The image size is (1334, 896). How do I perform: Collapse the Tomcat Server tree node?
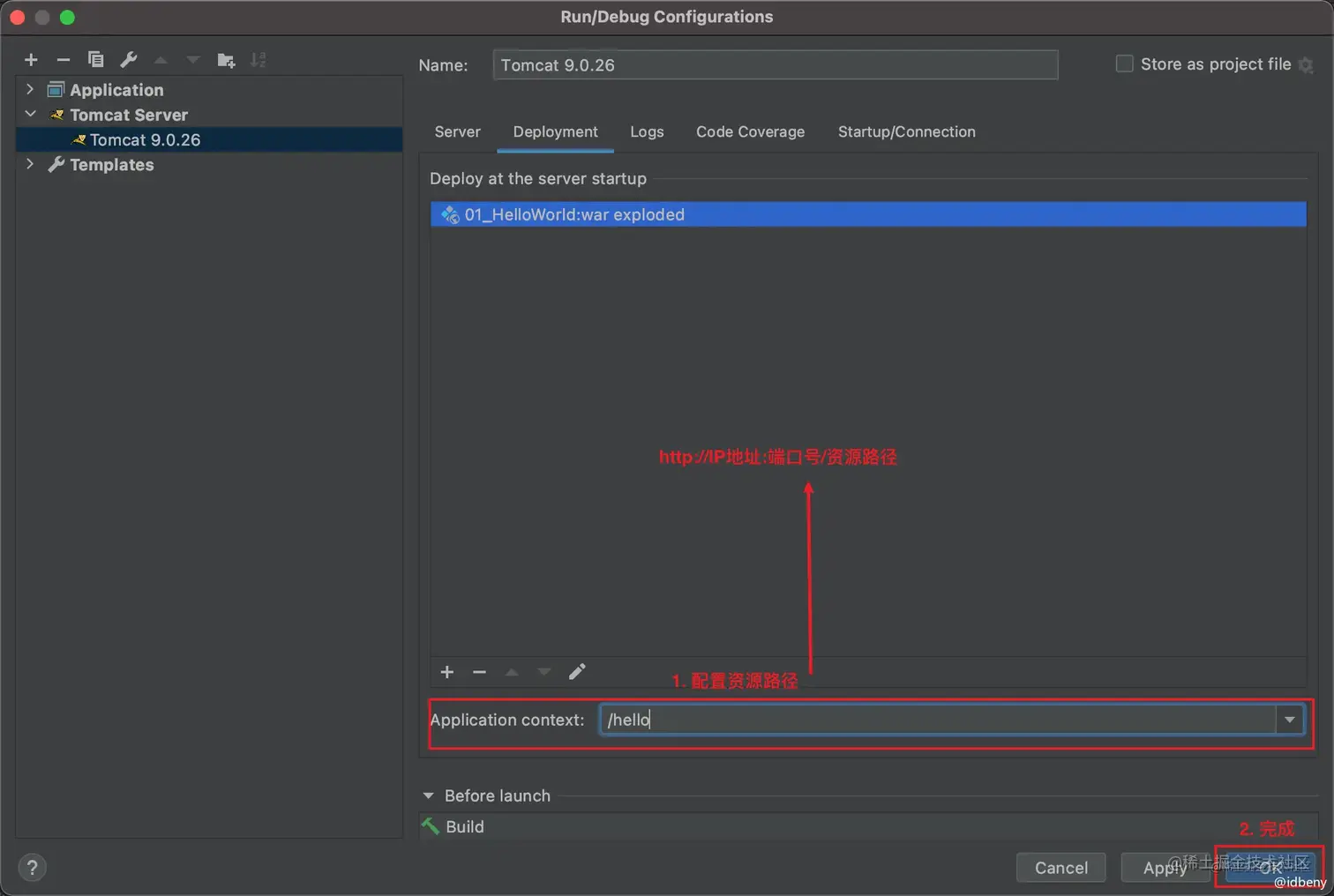[x=30, y=114]
